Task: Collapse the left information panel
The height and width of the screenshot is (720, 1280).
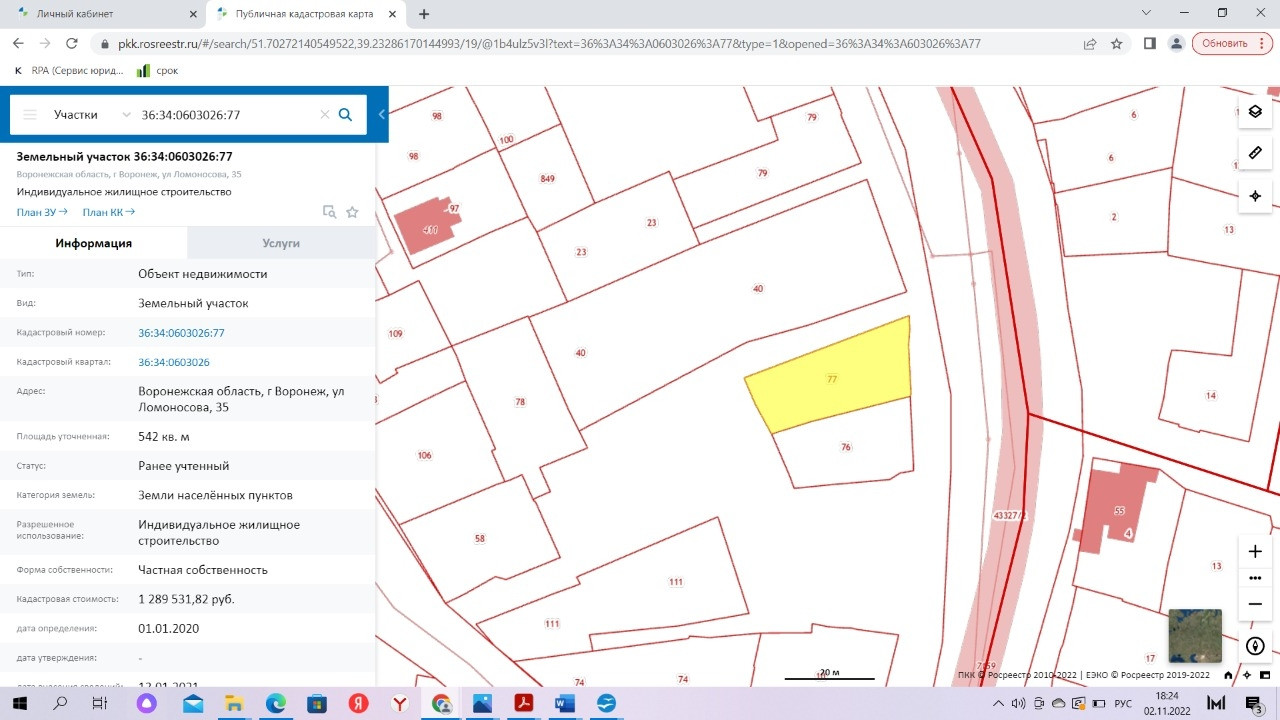Action: (x=381, y=115)
